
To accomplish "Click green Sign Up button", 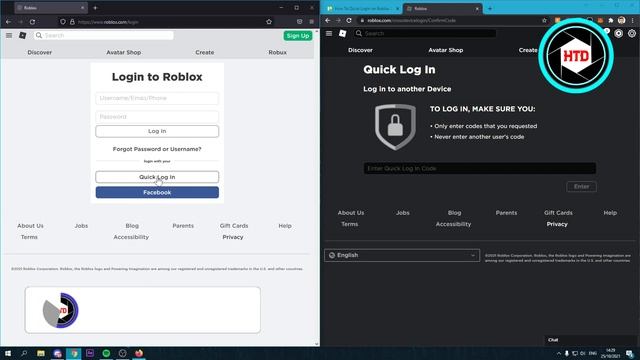I will (x=298, y=36).
